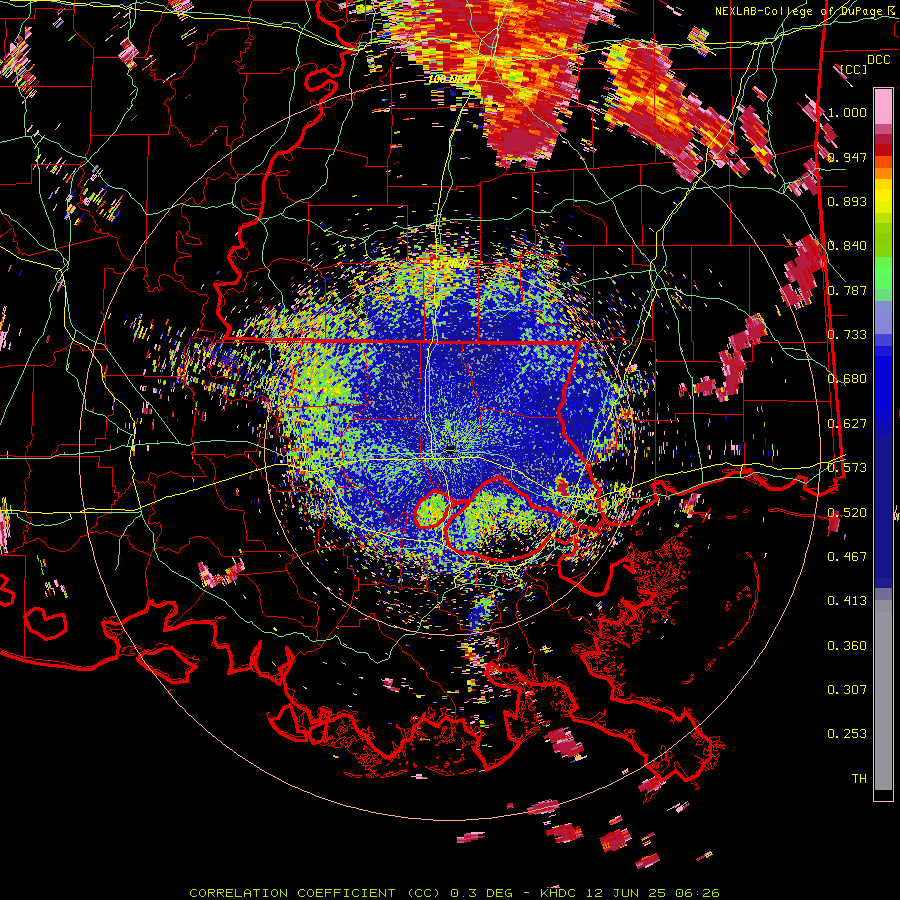Select the 0.520 scale value

847,512
